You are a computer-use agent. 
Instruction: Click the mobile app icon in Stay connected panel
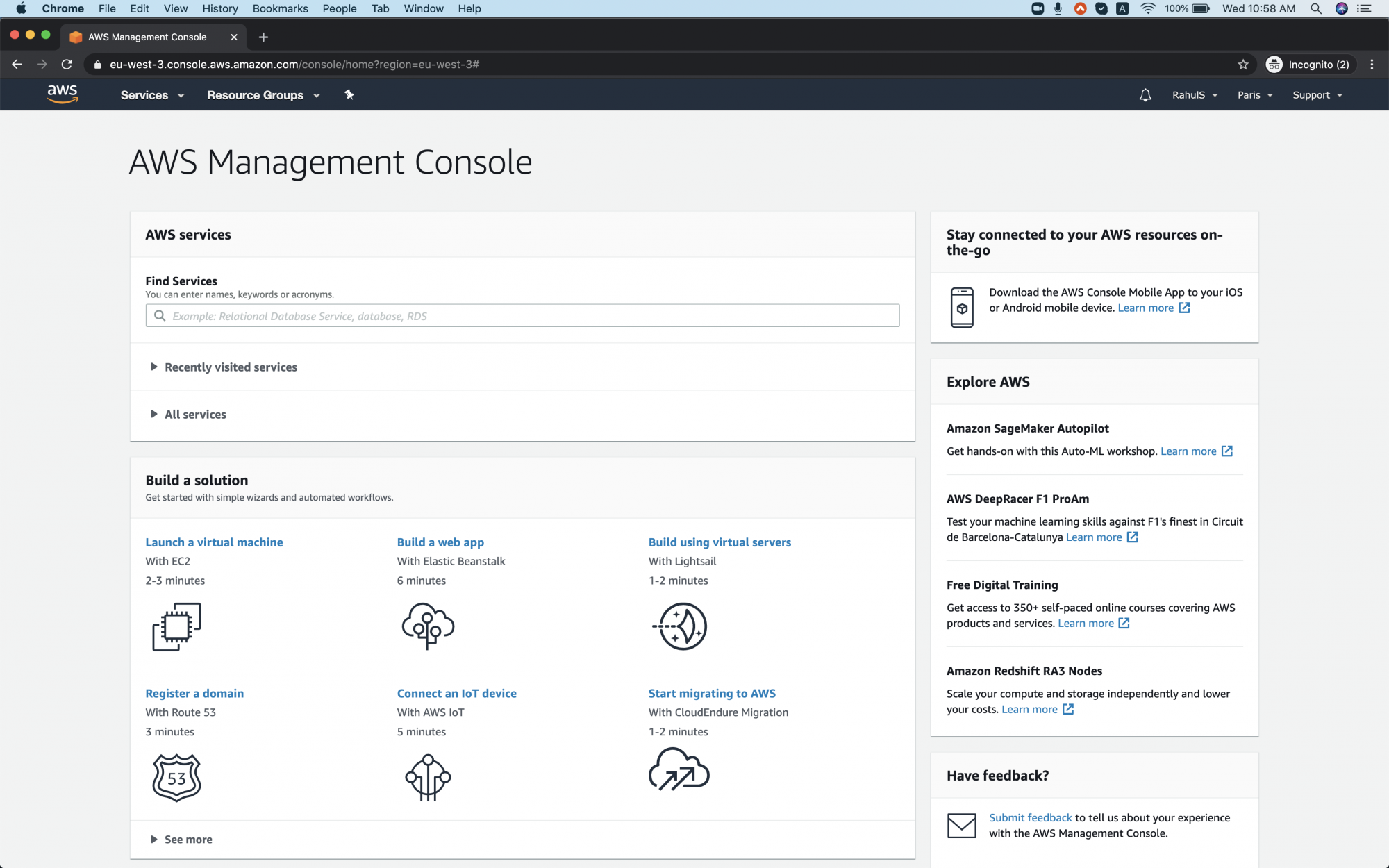point(962,306)
